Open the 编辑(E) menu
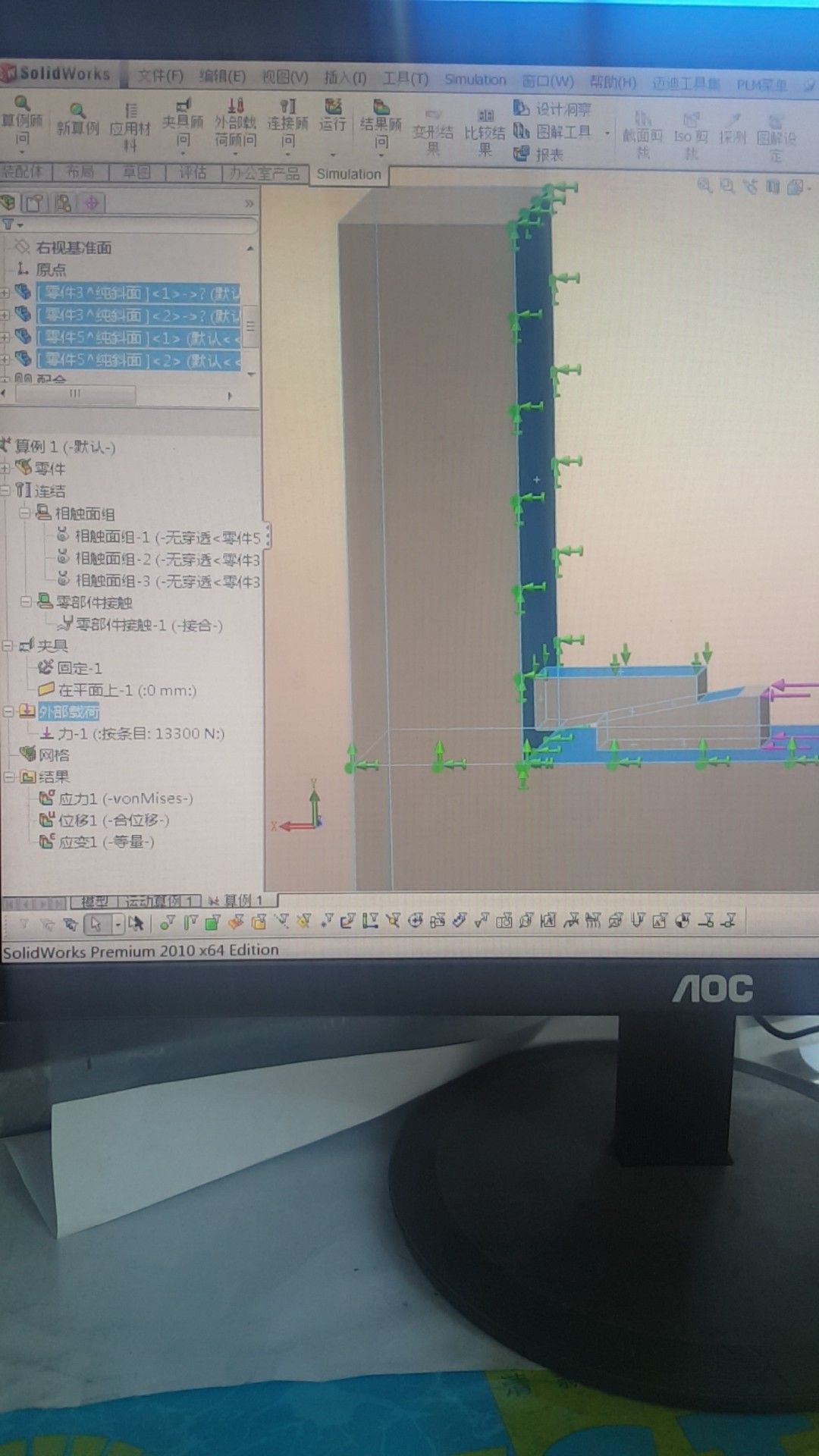819x1456 pixels. coord(222,77)
